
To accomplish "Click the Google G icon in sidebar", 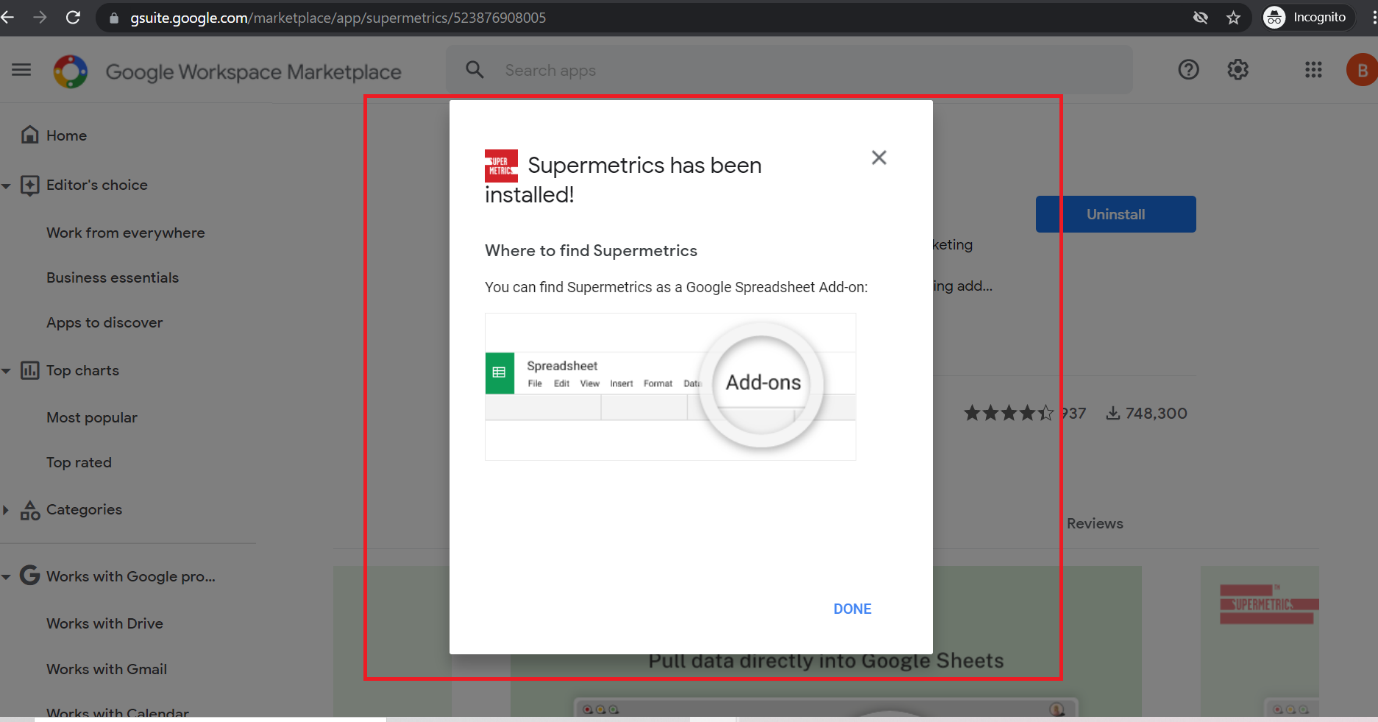I will click(30, 576).
